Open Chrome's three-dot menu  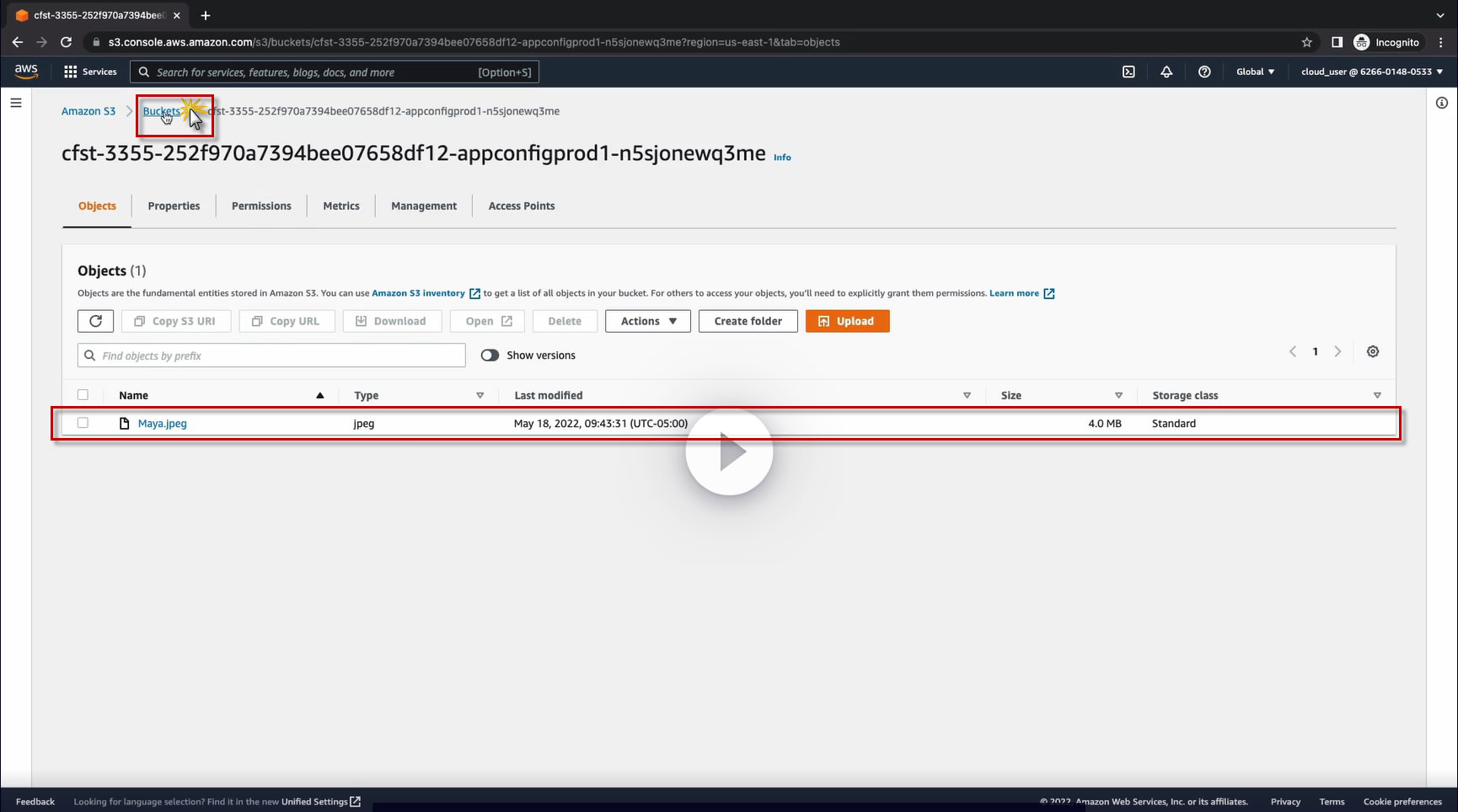[x=1442, y=42]
